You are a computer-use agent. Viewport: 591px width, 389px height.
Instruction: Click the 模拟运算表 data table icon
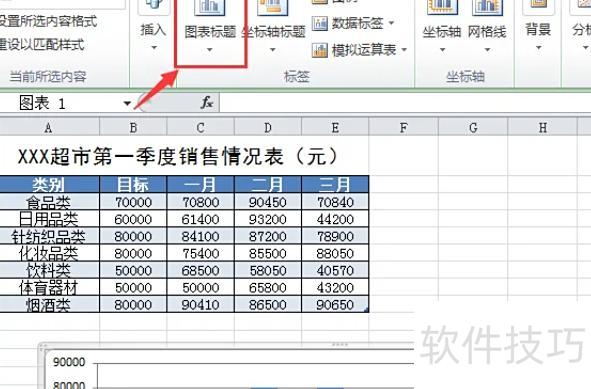point(320,50)
